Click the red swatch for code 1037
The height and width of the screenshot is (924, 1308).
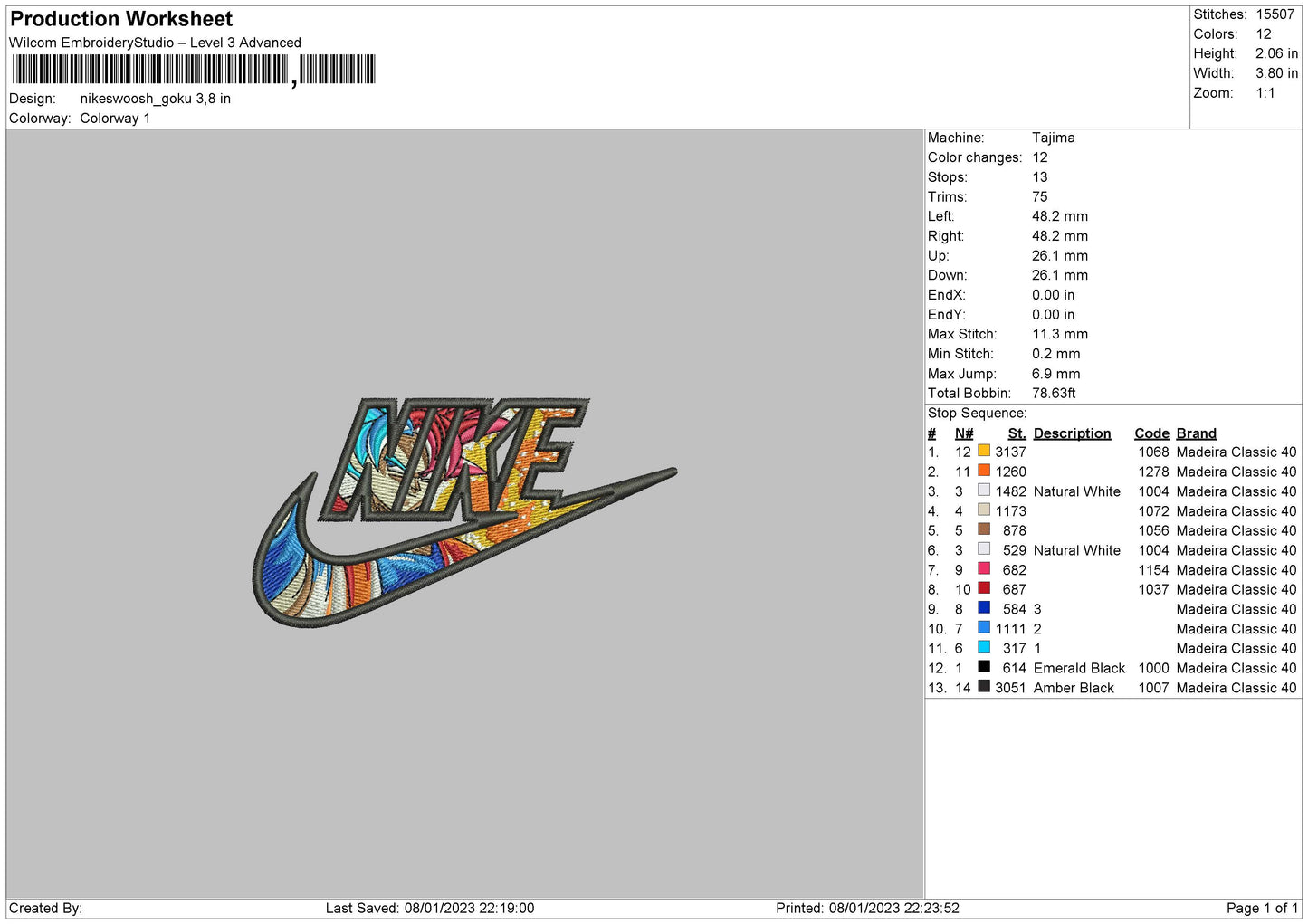[x=984, y=588]
